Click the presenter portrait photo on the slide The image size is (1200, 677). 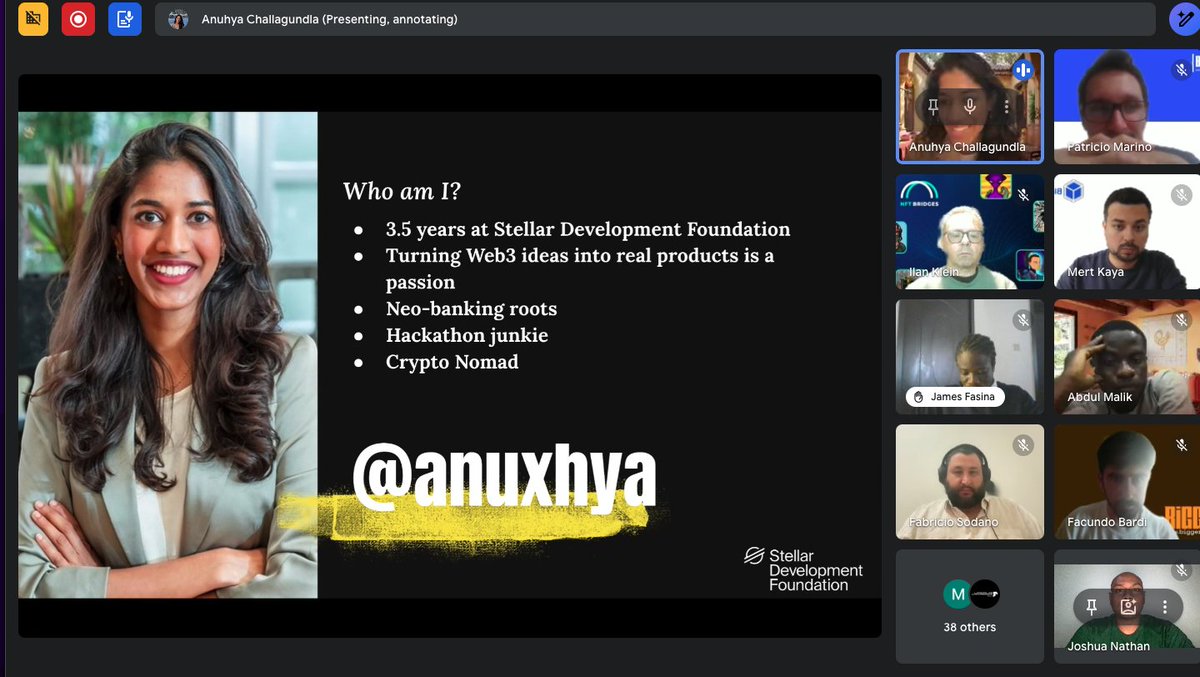168,354
